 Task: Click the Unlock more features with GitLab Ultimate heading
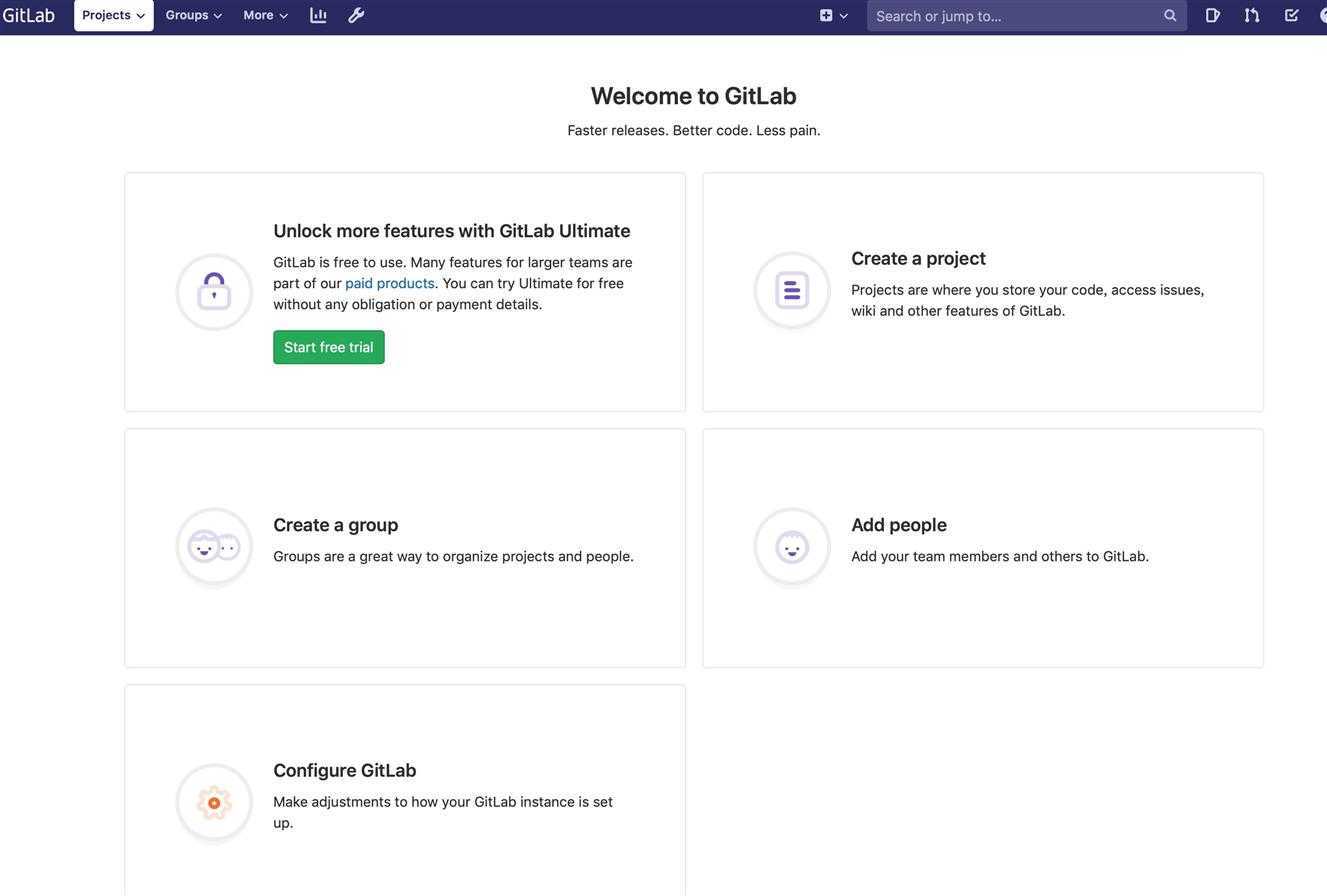(452, 231)
